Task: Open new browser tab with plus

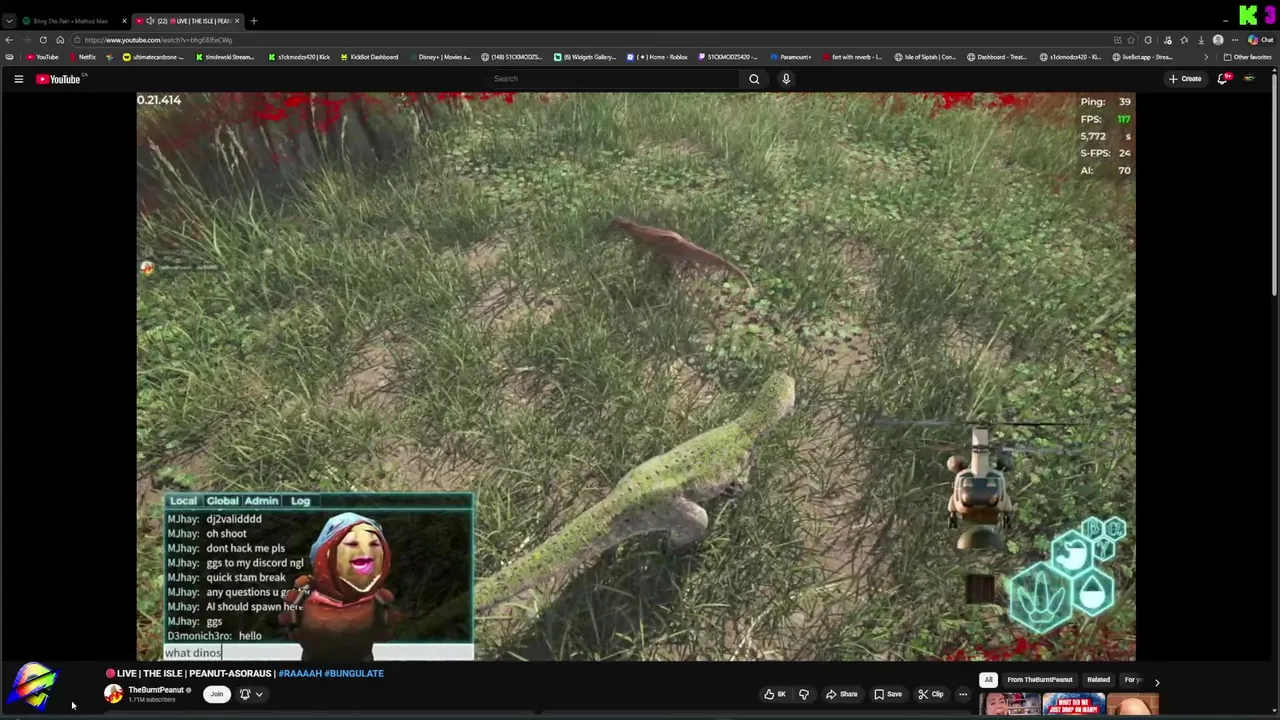Action: pyautogui.click(x=254, y=21)
